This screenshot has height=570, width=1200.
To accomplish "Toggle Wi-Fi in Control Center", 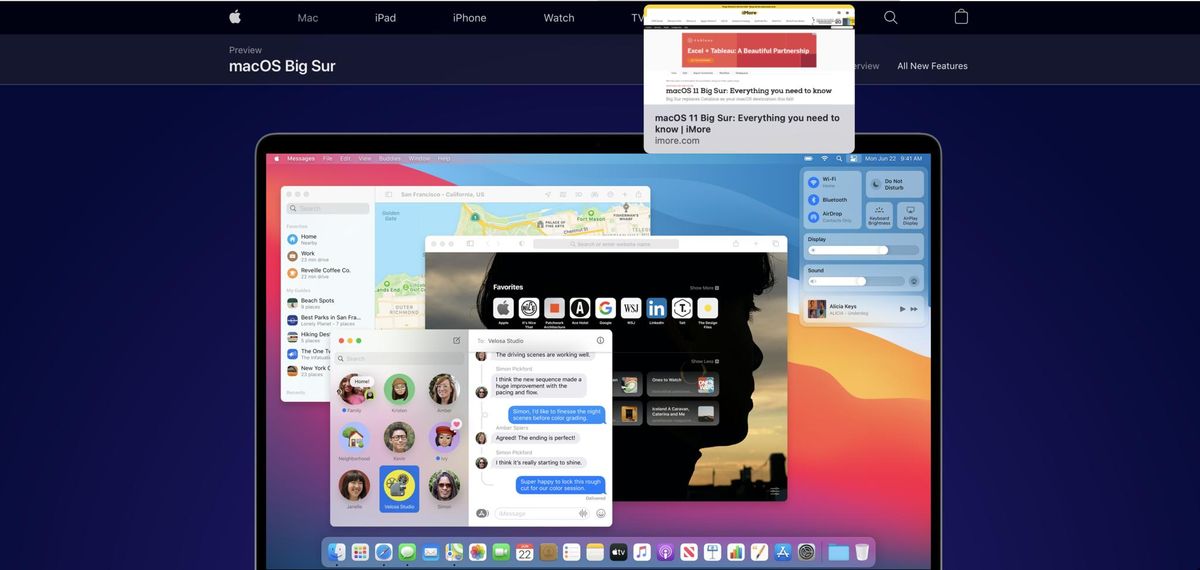I will [812, 182].
